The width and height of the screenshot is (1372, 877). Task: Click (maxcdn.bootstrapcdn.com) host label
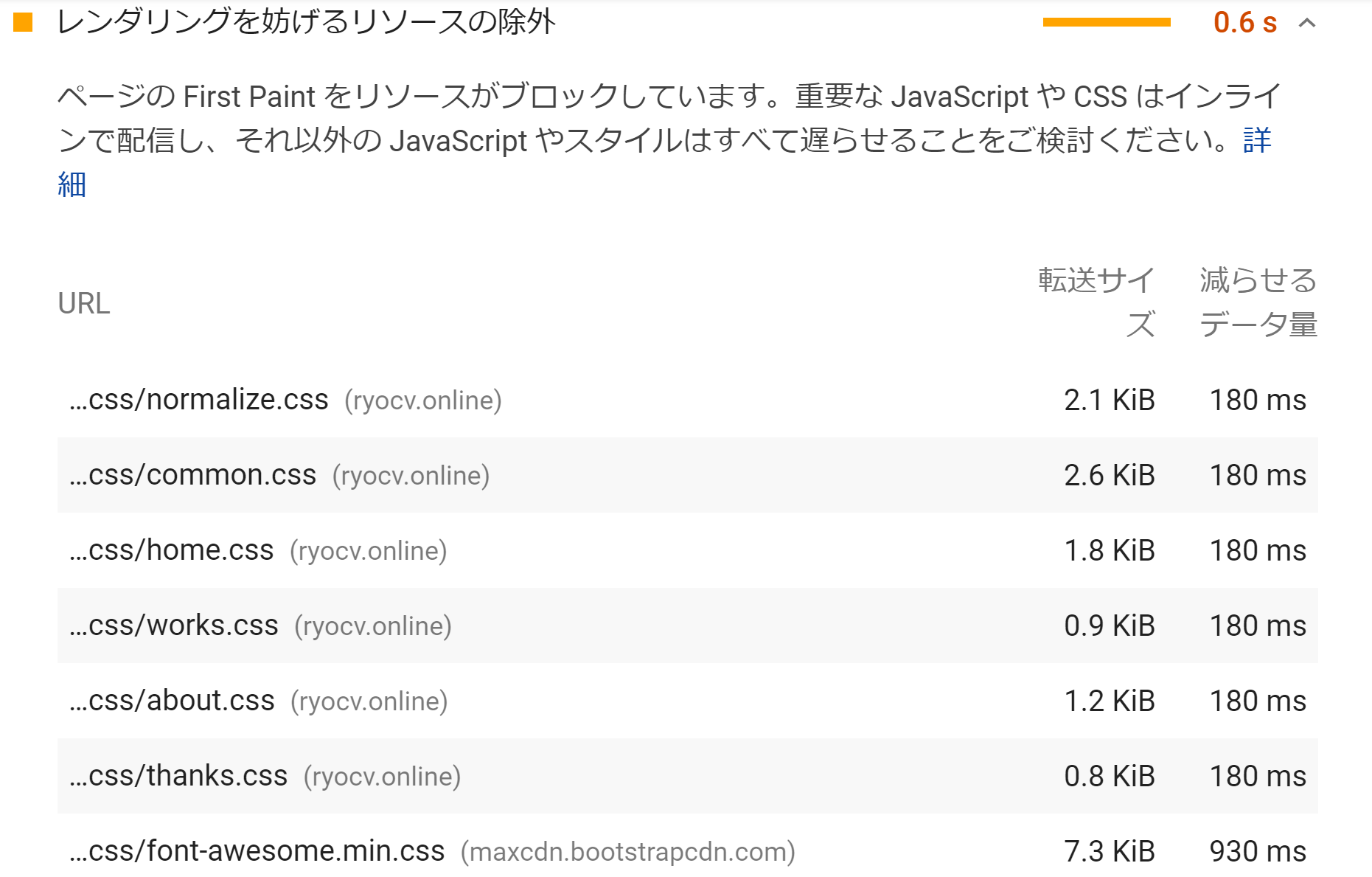tap(628, 852)
